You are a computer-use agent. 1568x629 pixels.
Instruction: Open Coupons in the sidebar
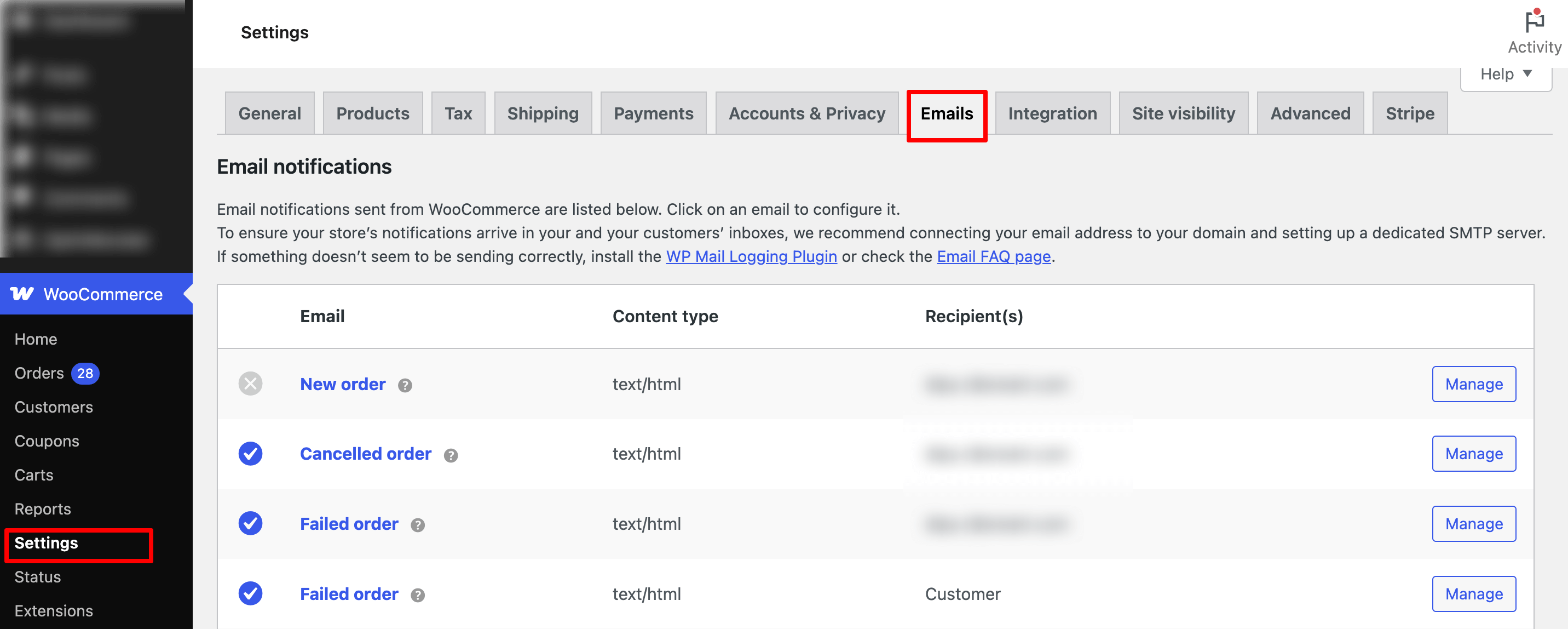(x=47, y=442)
